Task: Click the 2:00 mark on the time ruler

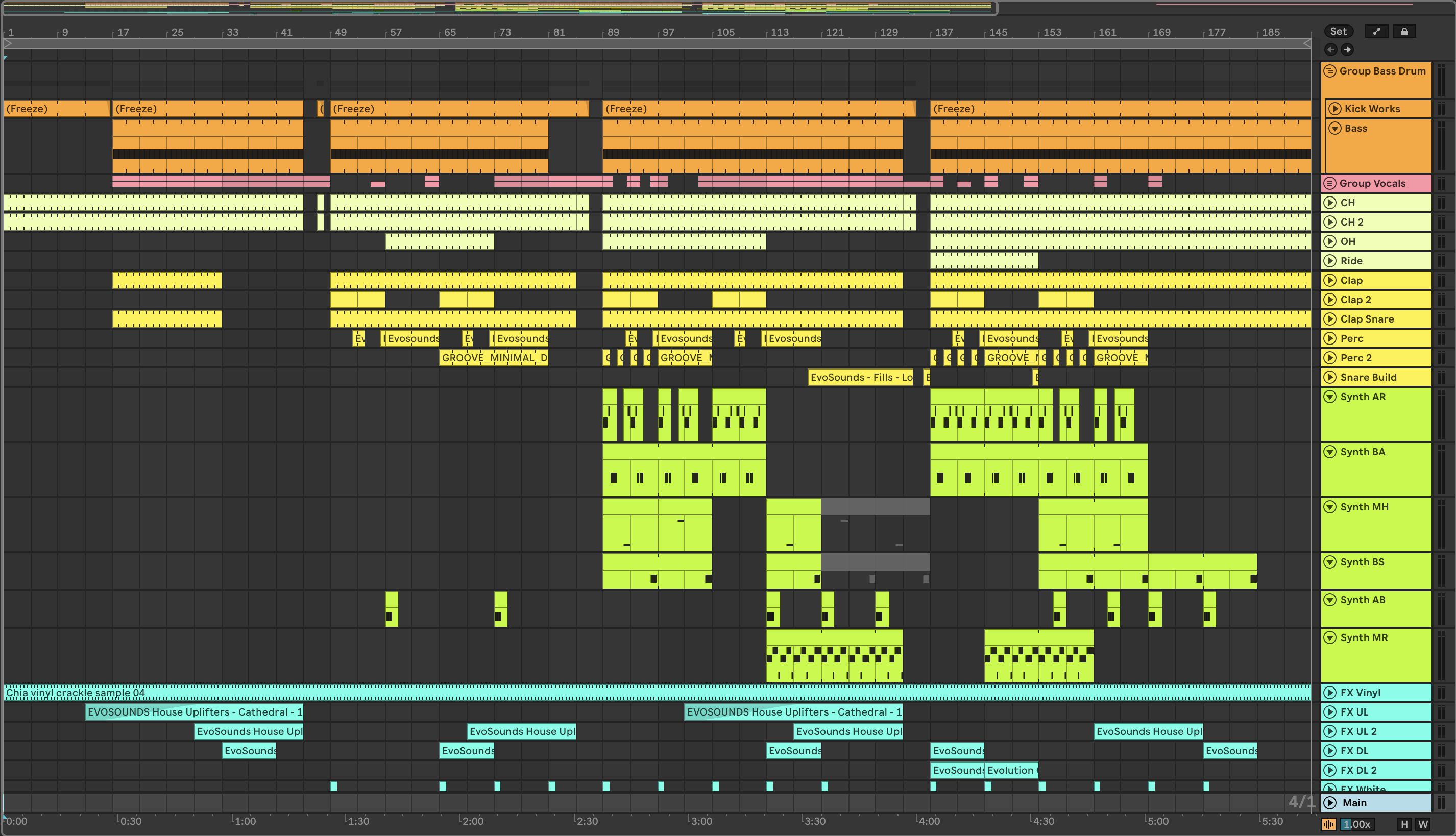Action: pos(473,821)
